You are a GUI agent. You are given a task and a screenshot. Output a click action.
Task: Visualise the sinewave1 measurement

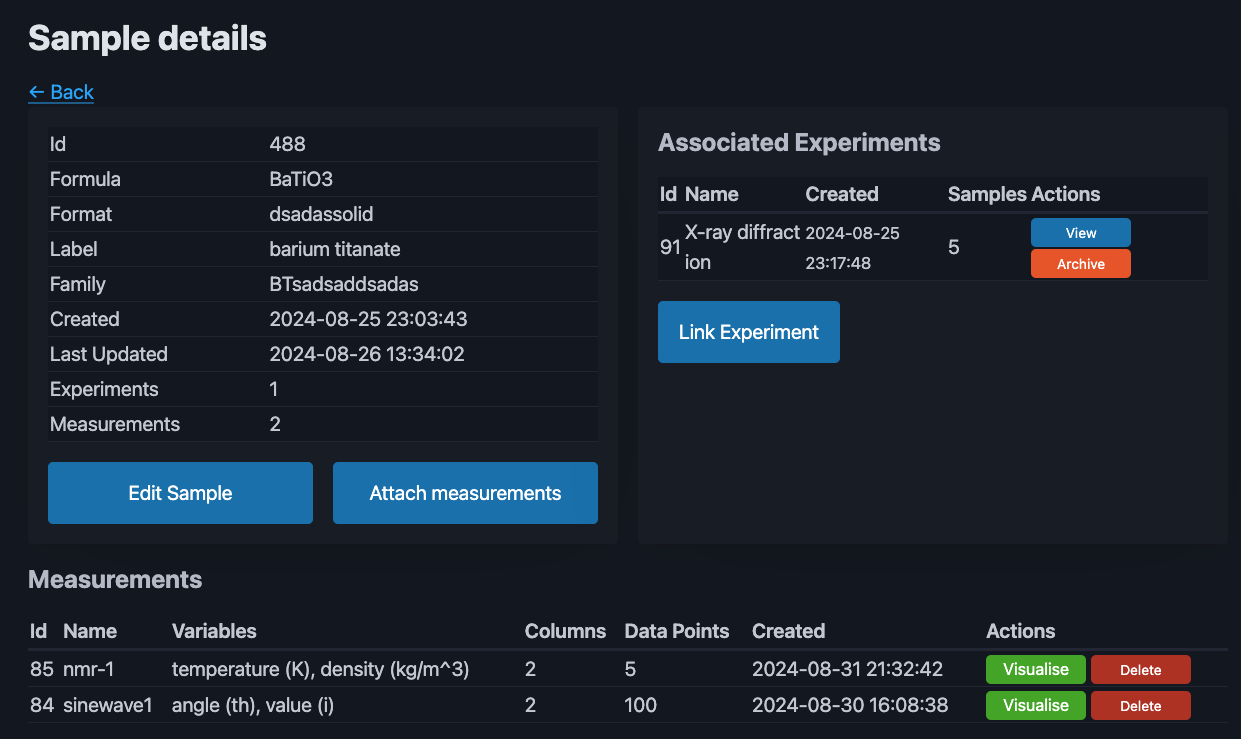(x=1035, y=705)
